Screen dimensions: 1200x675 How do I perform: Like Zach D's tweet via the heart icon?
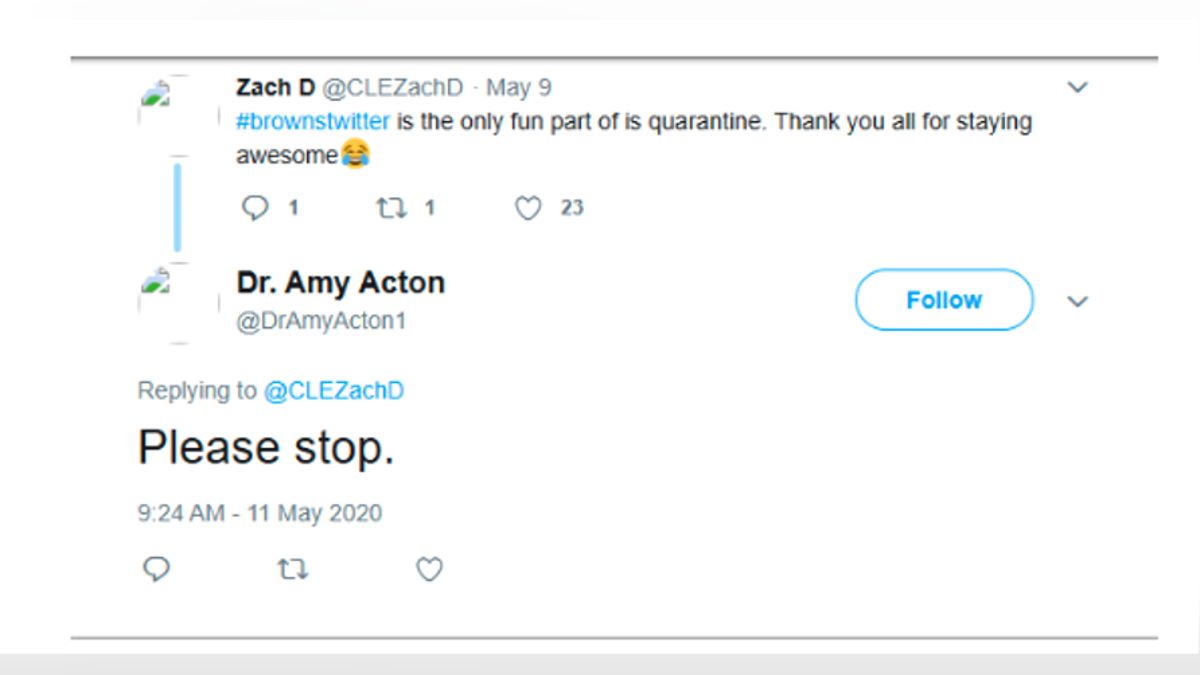(528, 207)
